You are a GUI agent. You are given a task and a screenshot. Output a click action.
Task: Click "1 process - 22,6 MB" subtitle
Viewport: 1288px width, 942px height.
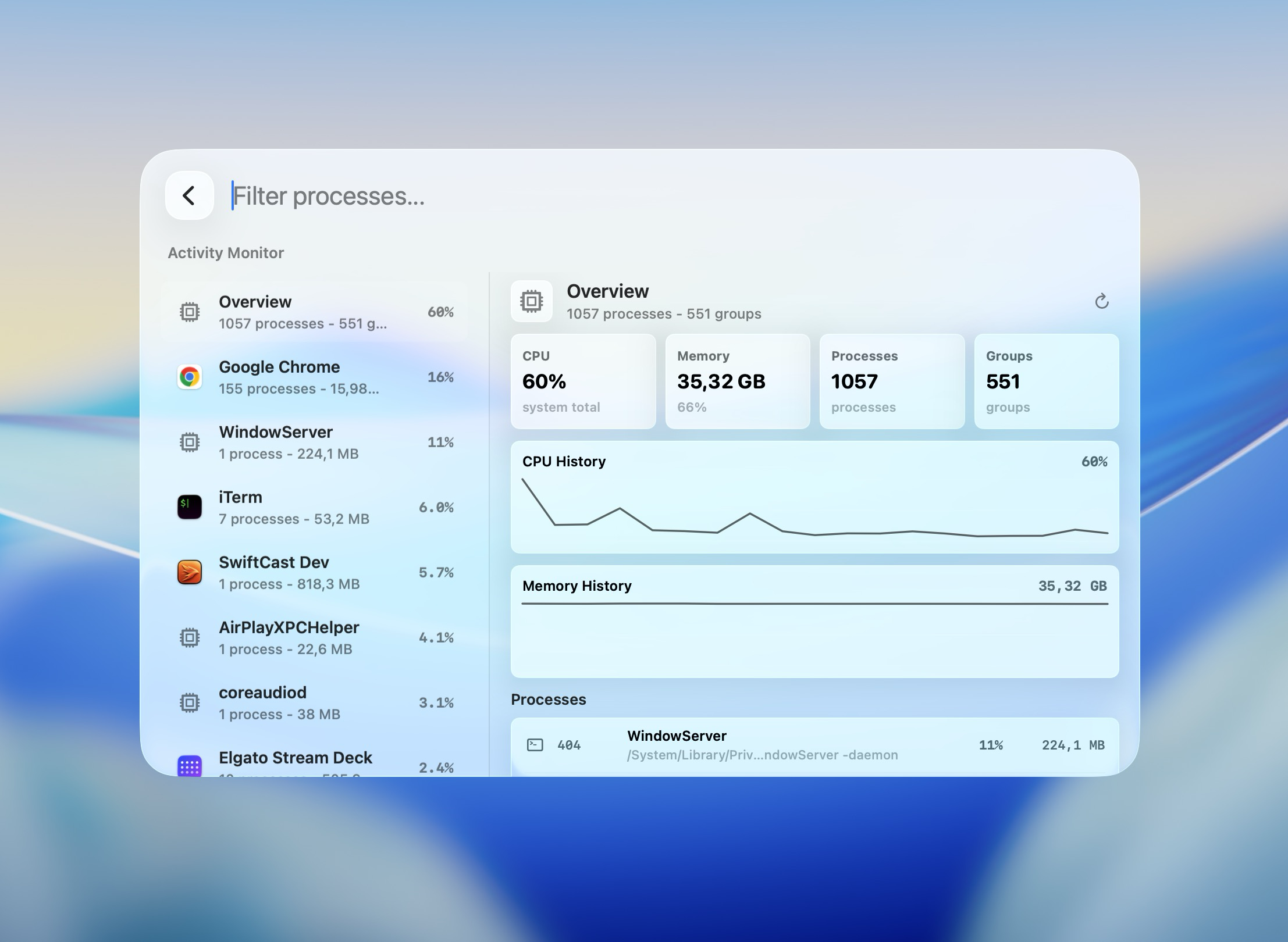point(286,650)
